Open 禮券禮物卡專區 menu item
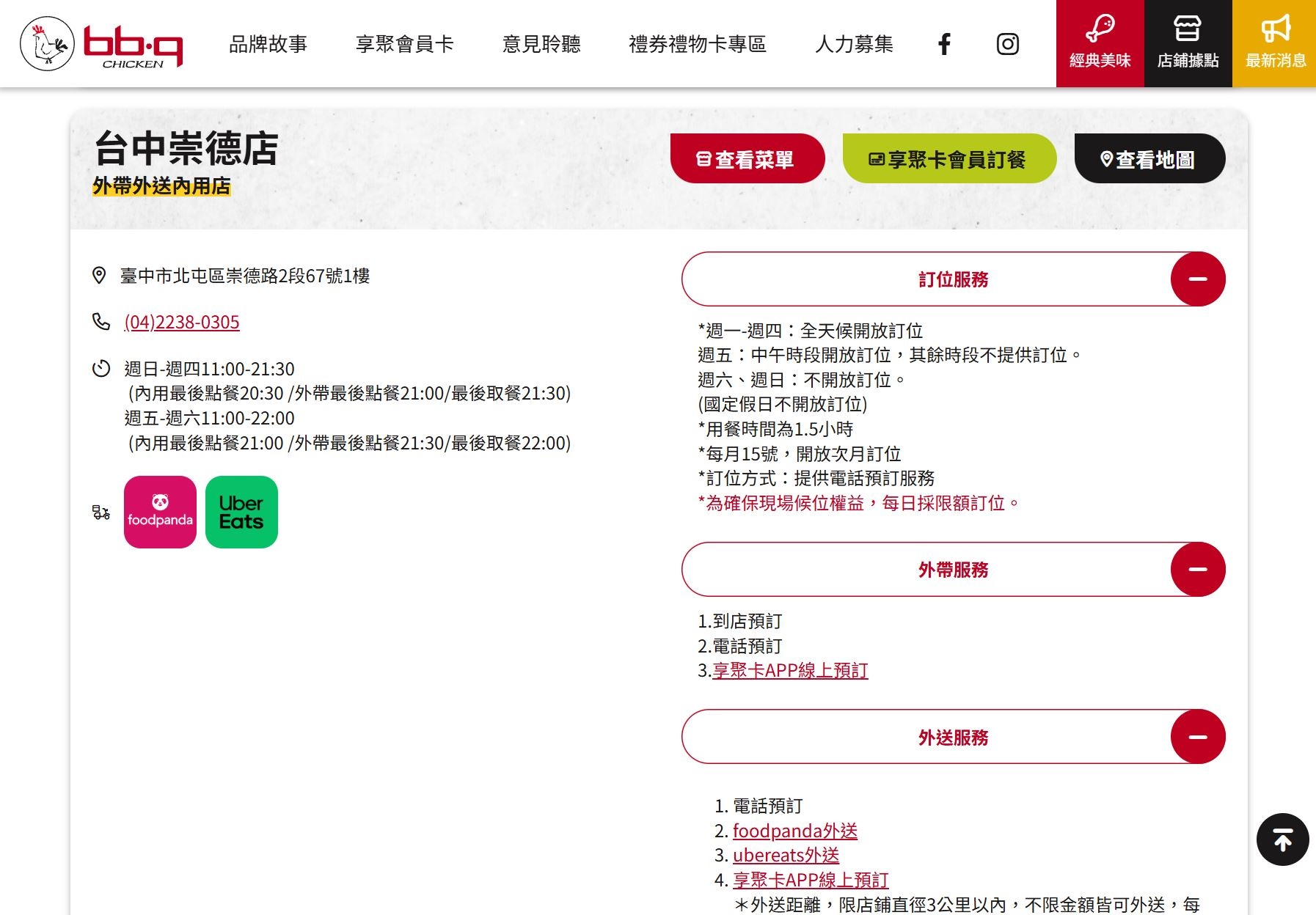Viewport: 1316px width, 915px height. pos(698,44)
